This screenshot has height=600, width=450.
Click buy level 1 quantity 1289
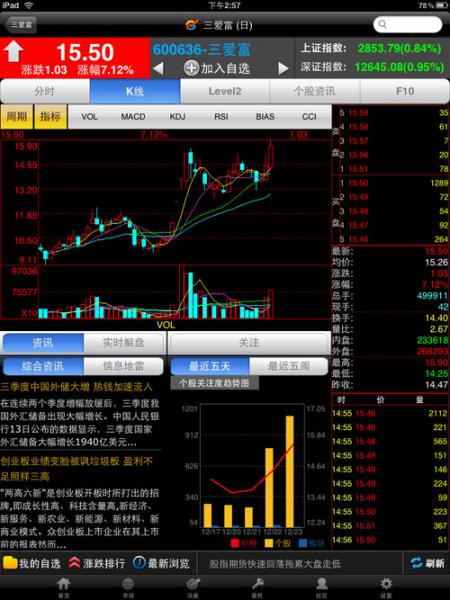439,183
